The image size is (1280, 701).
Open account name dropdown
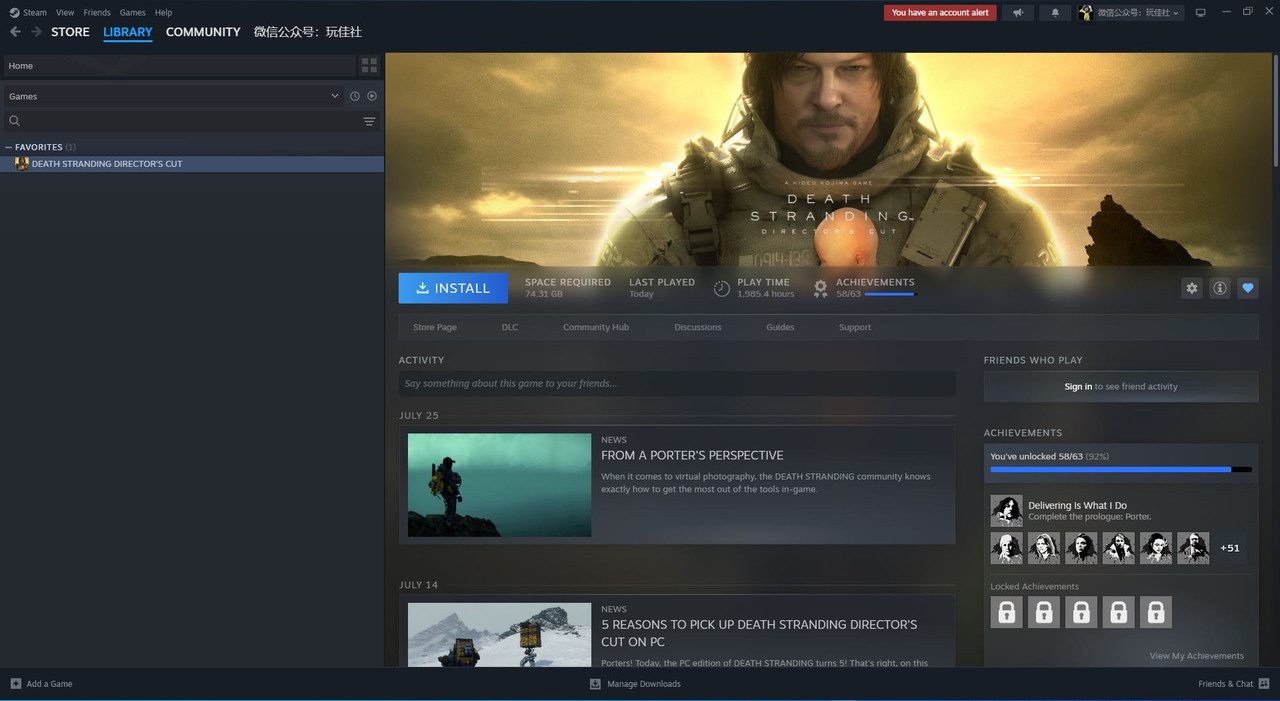pos(1139,13)
